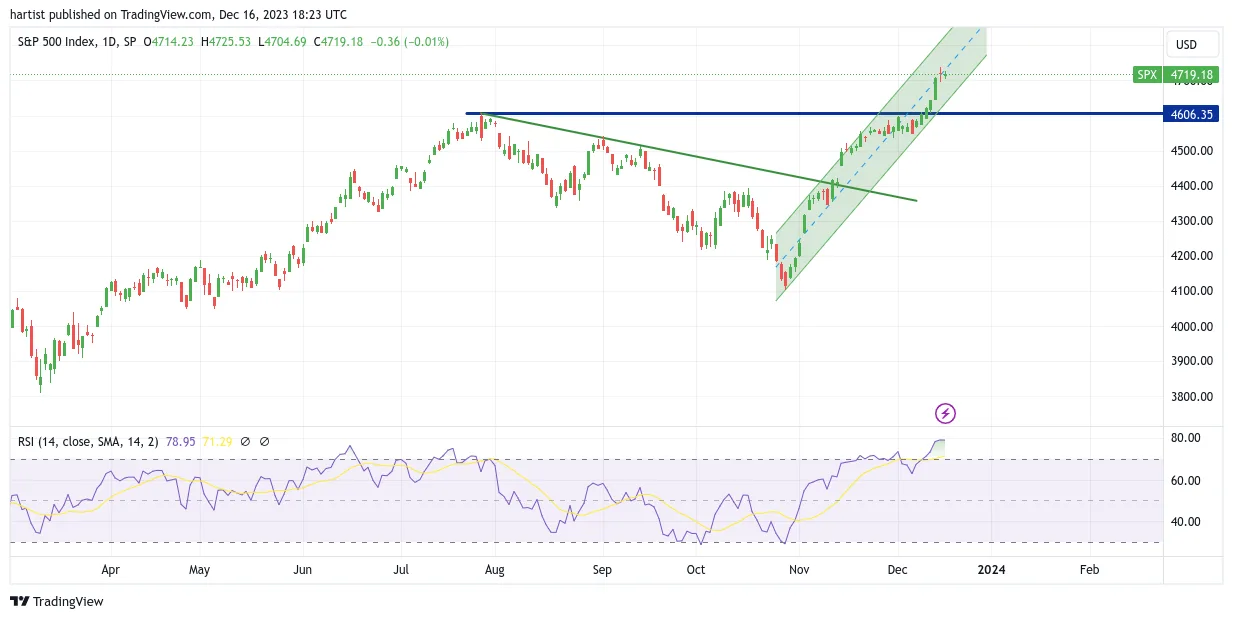Click the green SPX symbol tag
The height and width of the screenshot is (619, 1233).
click(x=1146, y=75)
